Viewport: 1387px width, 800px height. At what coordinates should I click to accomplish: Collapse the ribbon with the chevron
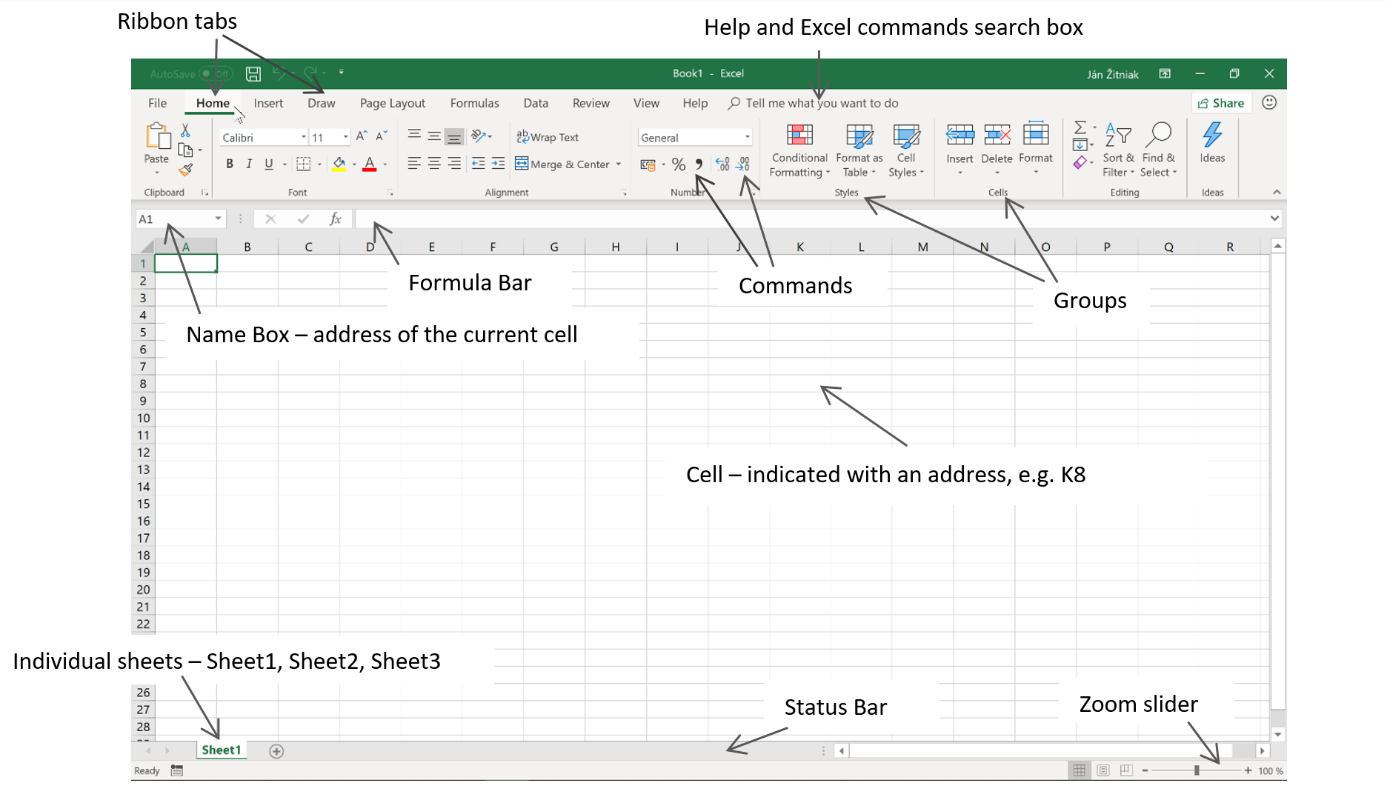[x=1276, y=192]
